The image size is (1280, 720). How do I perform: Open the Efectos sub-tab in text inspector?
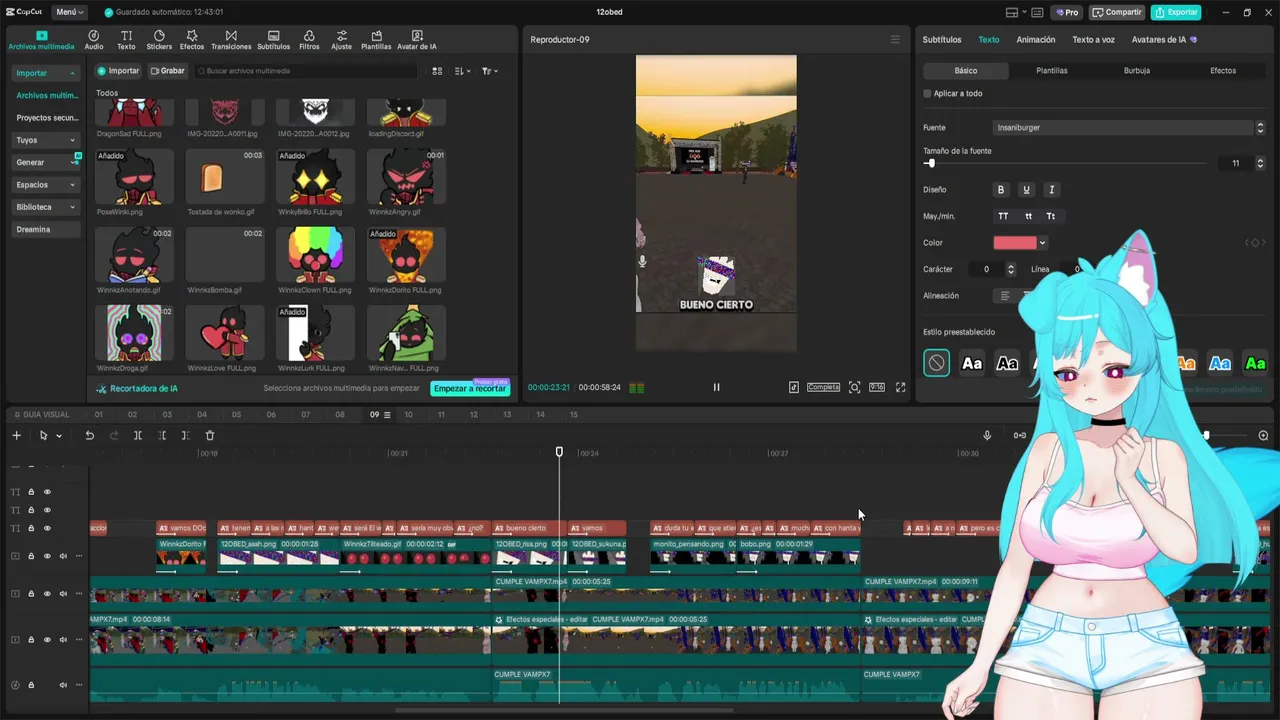pos(1223,71)
